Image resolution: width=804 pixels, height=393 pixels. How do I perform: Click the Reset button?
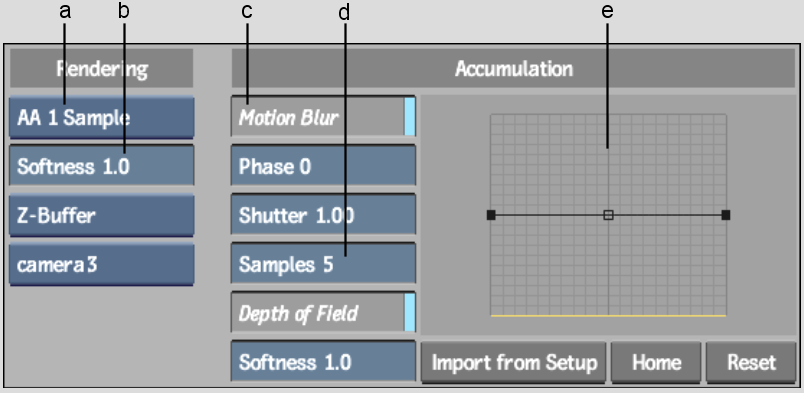tap(751, 363)
